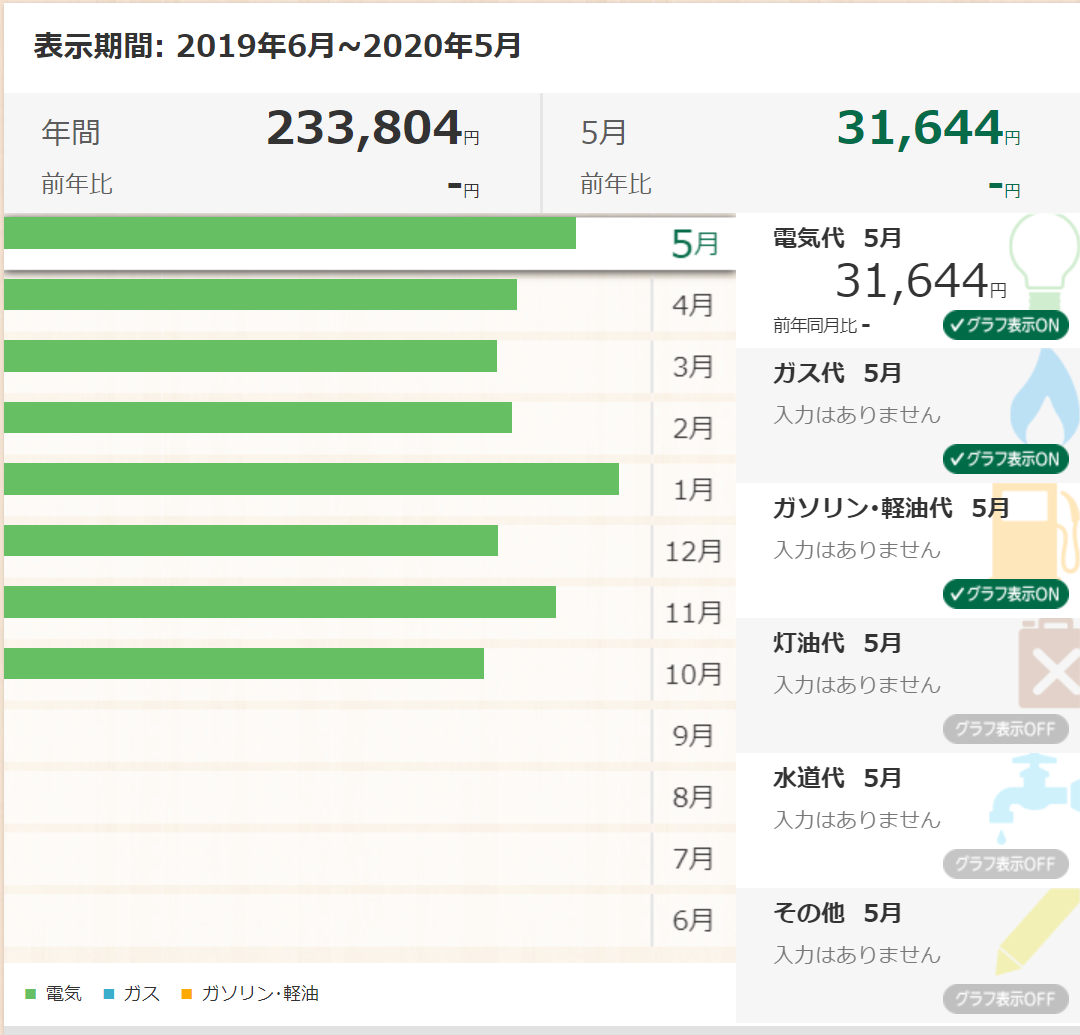Click 前年同月比 text in 電気代 card
1080x1035 pixels.
pos(816,326)
